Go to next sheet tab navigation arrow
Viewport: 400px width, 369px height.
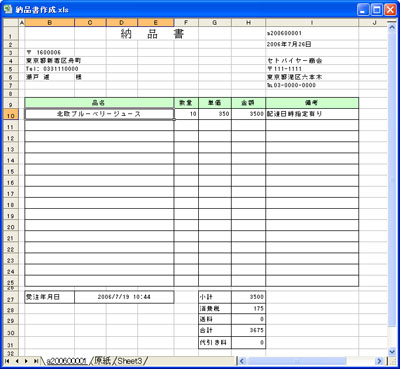click(26, 361)
